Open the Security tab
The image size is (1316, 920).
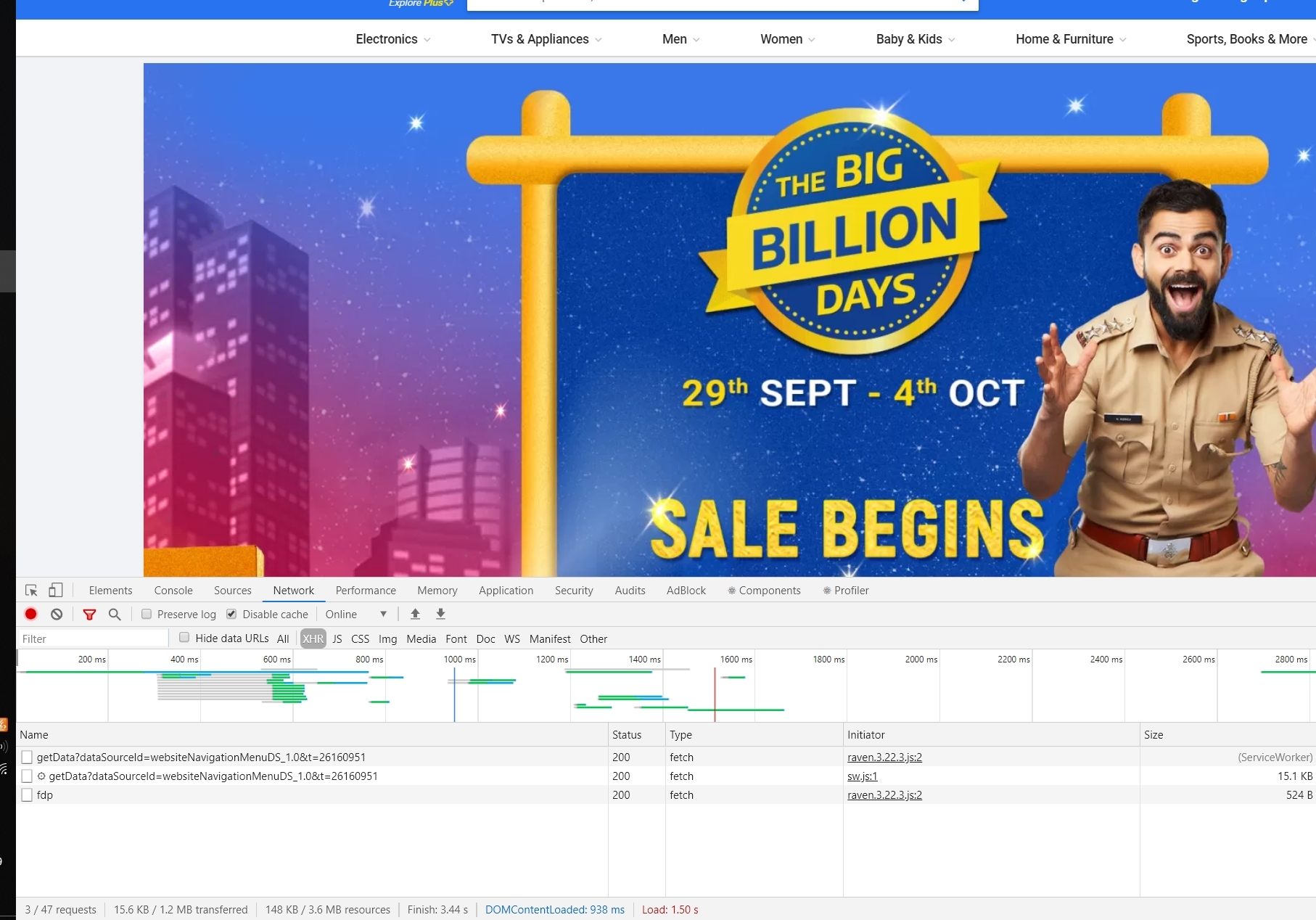[574, 591]
